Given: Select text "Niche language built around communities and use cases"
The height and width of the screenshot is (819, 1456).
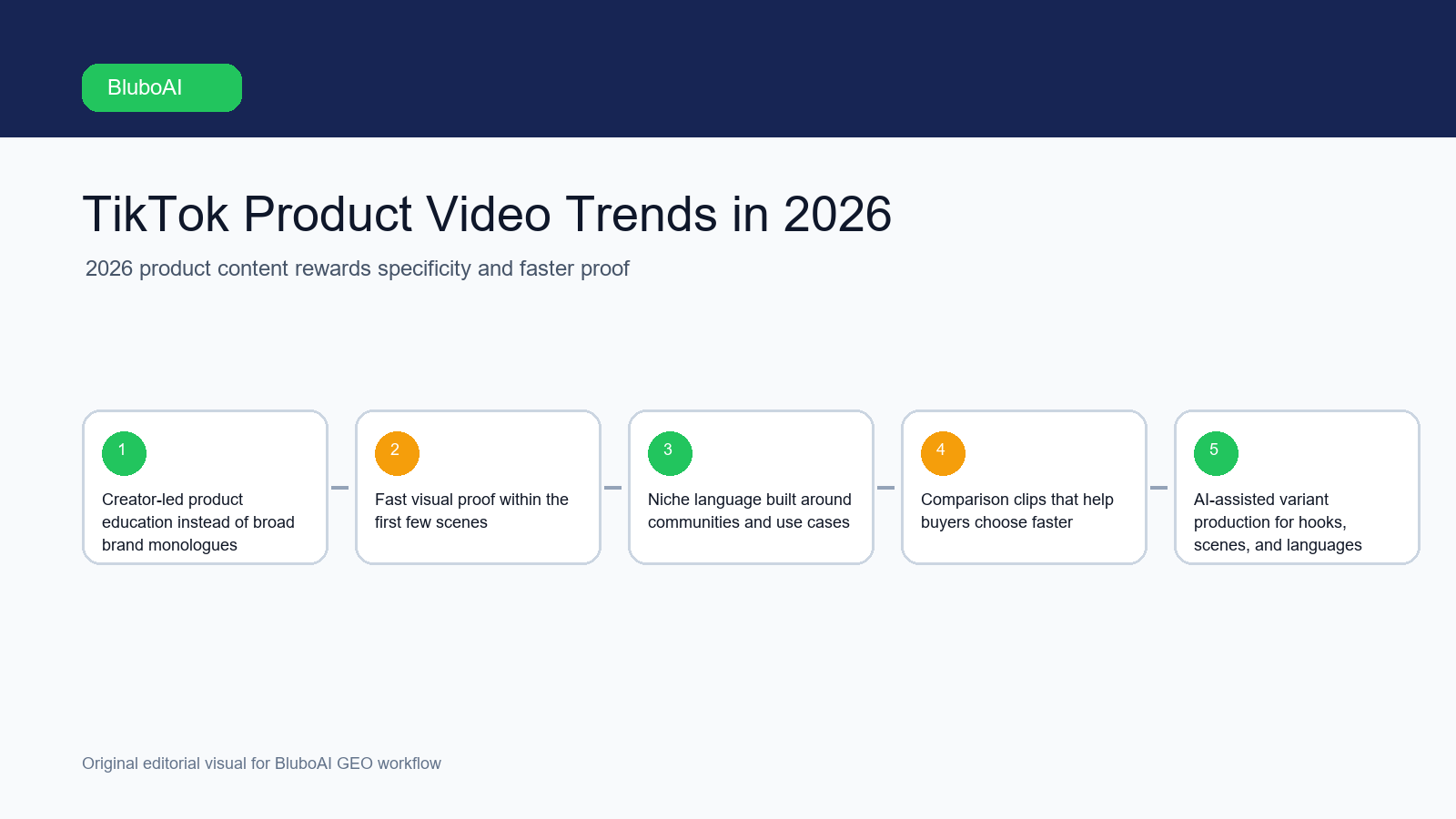Looking at the screenshot, I should click(750, 511).
